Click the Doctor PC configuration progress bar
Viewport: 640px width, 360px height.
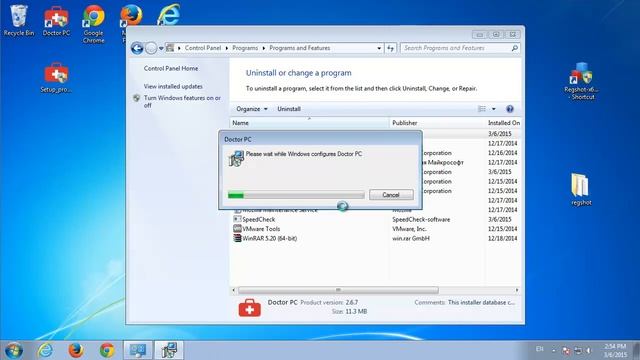(296, 196)
